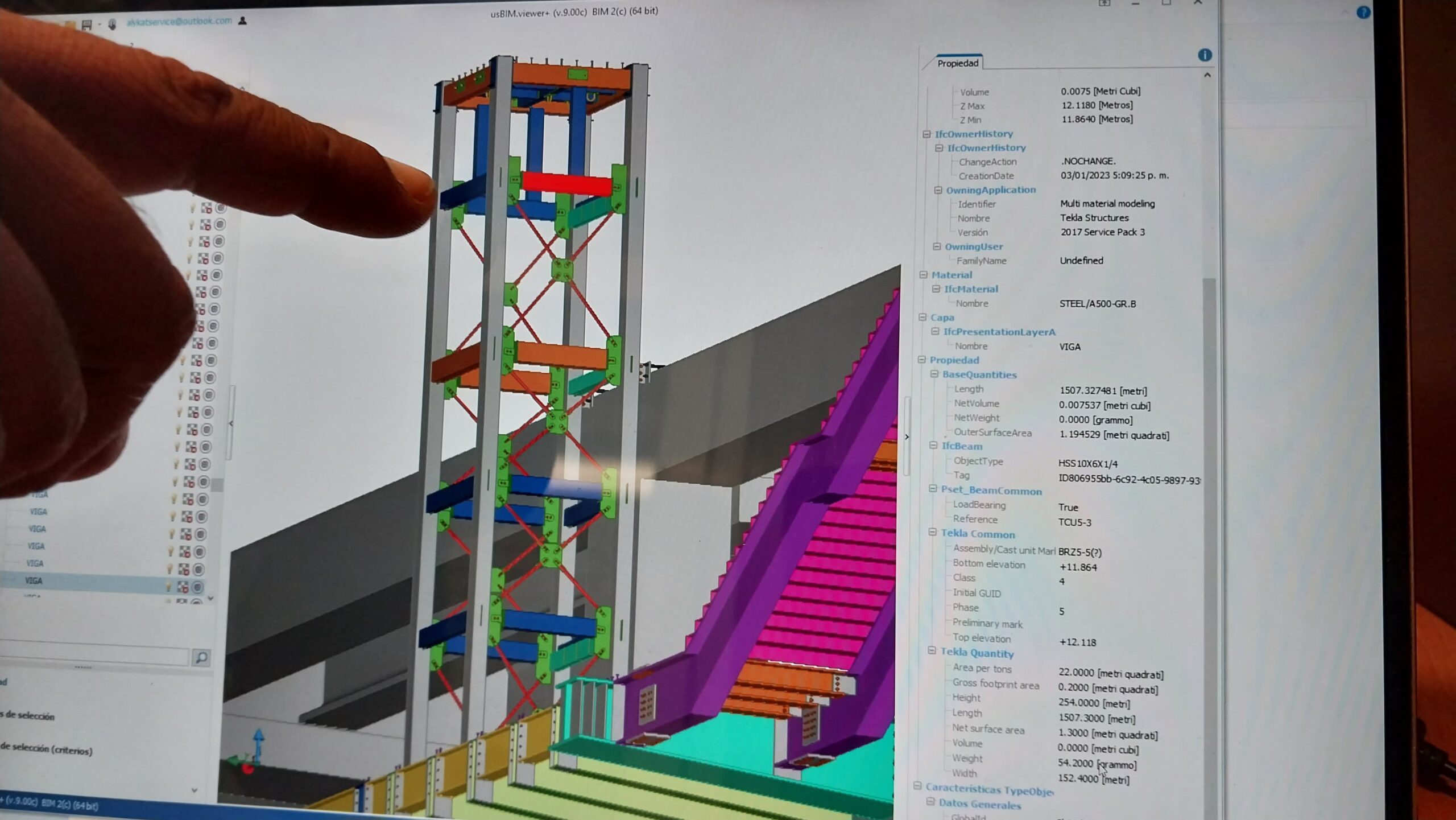Click circular isolate icon on selected VIGA row
Screen dimensions: 1456x820
pos(197,587)
